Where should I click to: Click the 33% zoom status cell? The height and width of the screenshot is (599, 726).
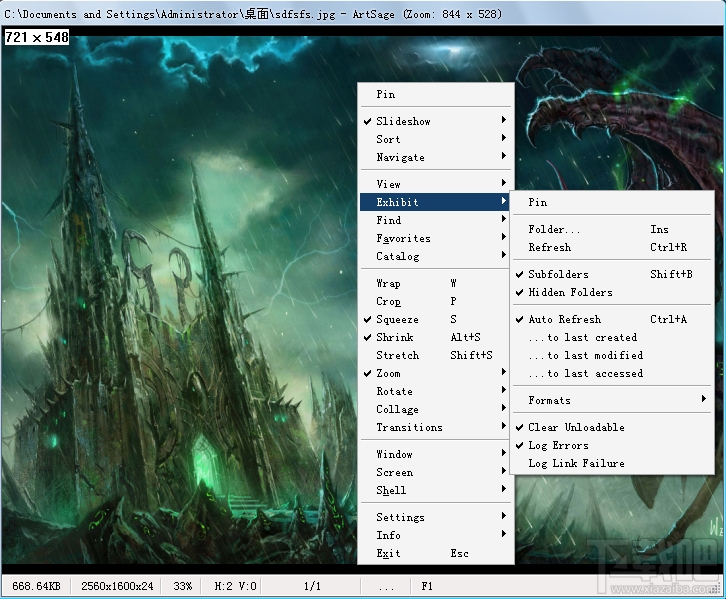(182, 586)
